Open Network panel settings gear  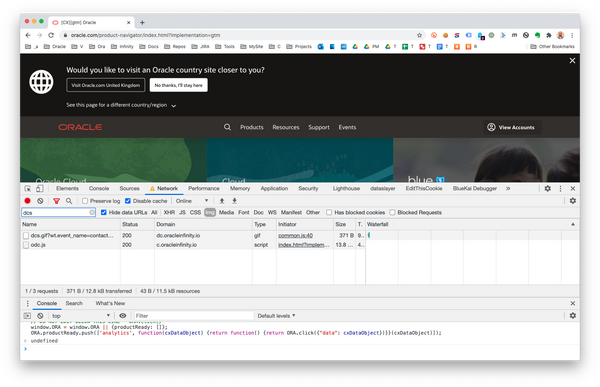point(572,201)
